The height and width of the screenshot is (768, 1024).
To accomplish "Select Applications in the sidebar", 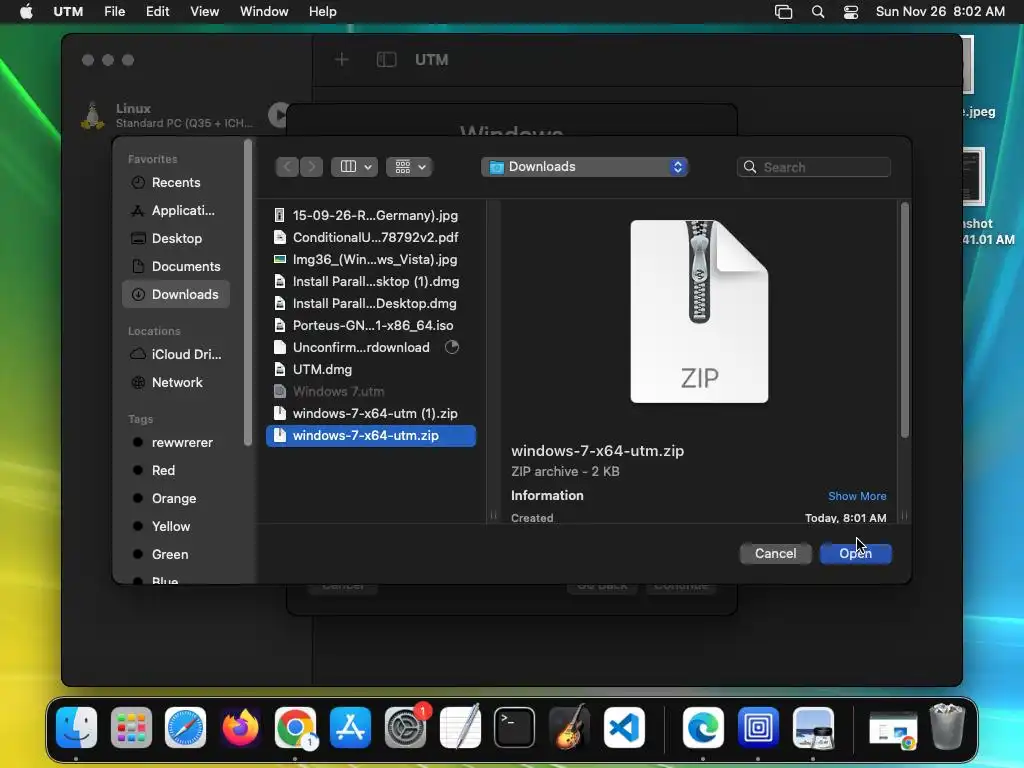I will 176,211.
